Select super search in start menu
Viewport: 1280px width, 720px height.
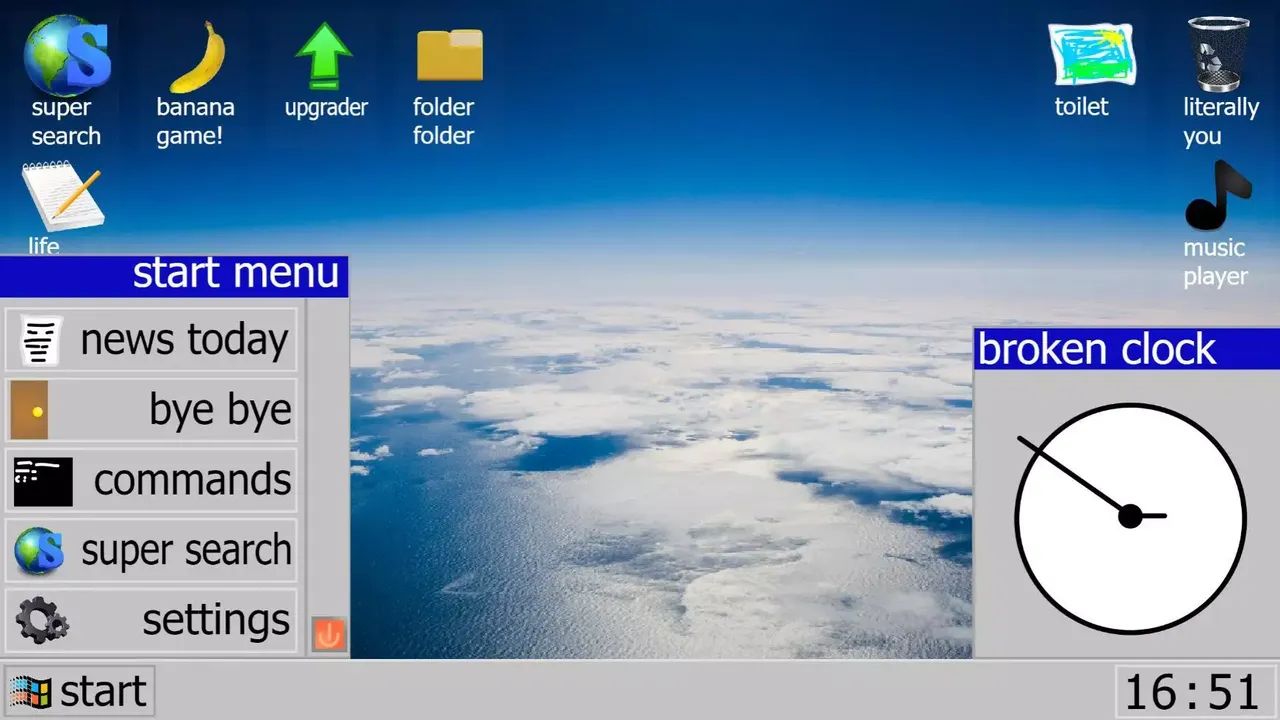pos(152,550)
